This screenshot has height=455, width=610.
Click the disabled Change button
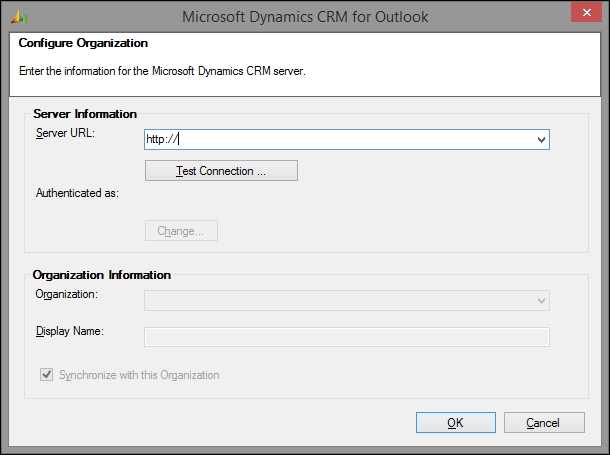181,231
